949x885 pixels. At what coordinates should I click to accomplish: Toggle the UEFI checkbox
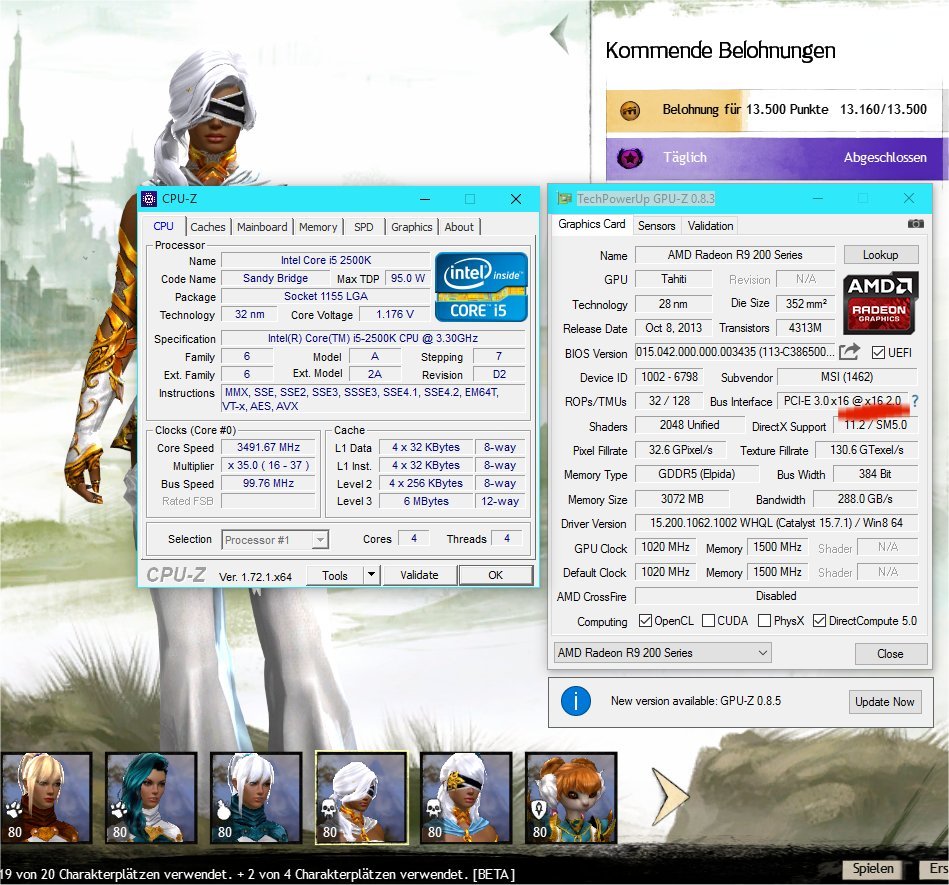pos(878,352)
